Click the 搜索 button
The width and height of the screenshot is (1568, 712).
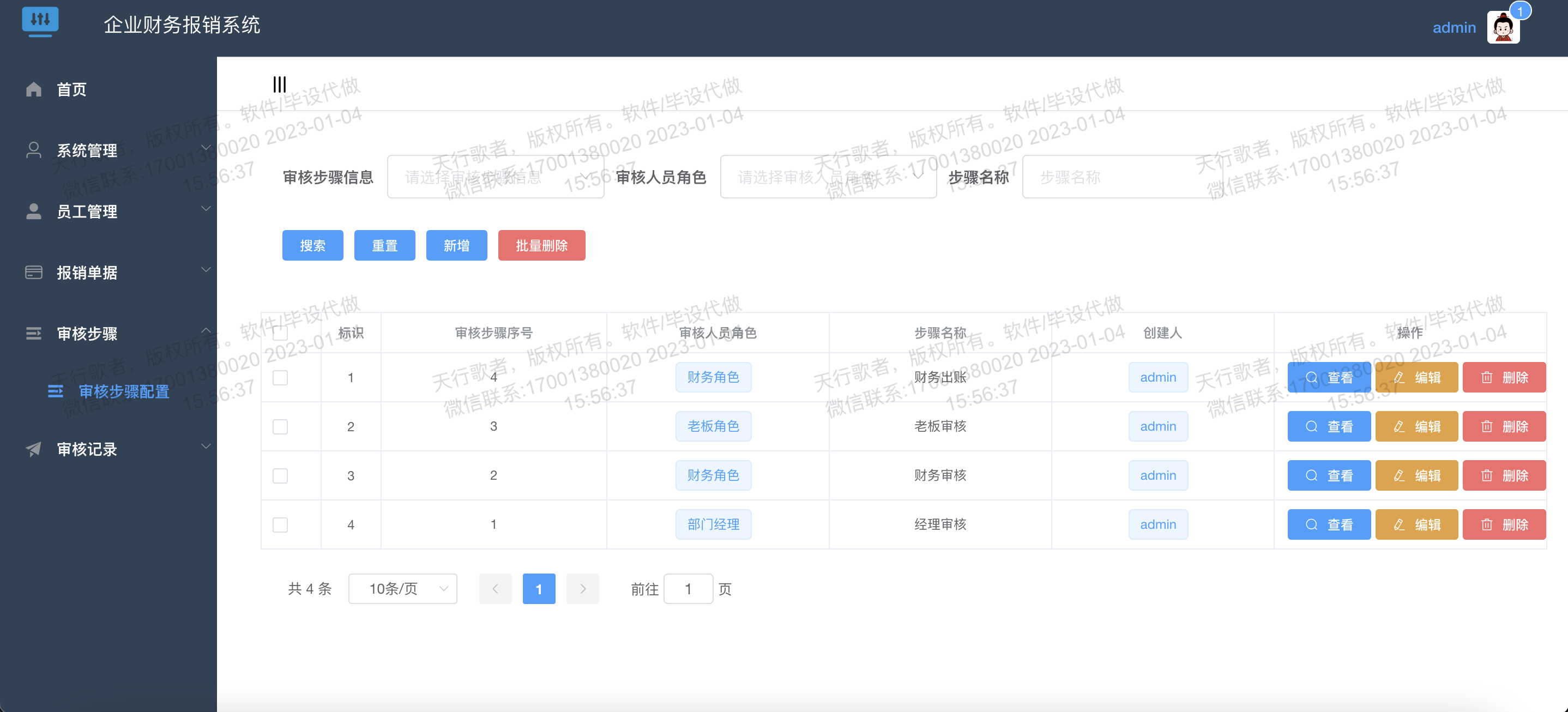[312, 245]
